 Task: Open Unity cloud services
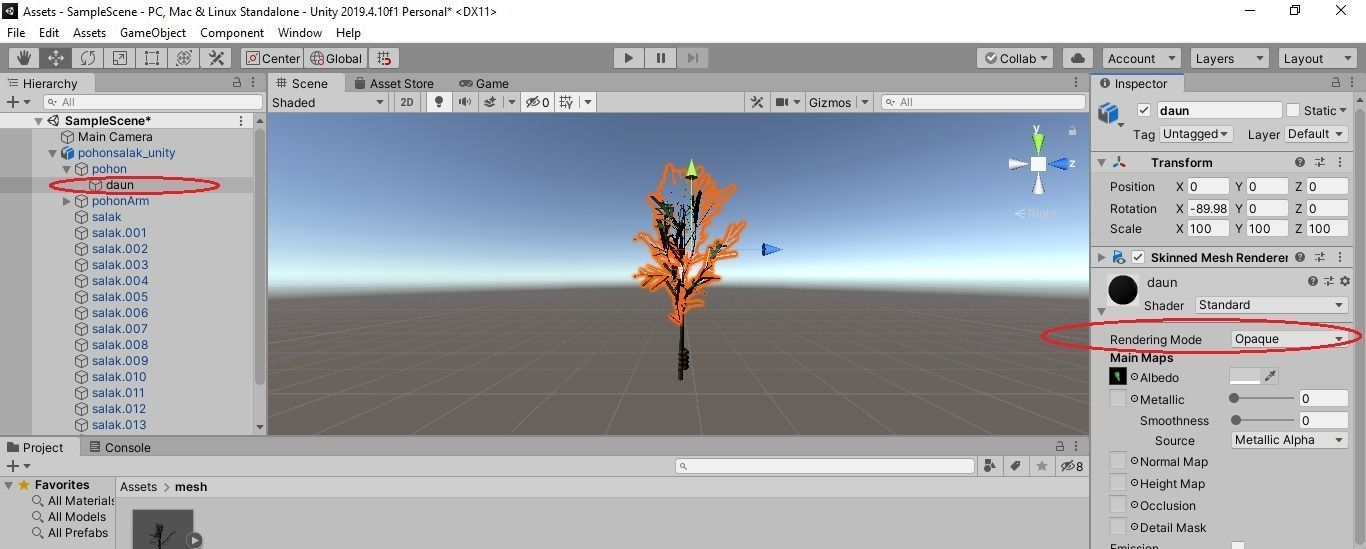(x=1077, y=58)
